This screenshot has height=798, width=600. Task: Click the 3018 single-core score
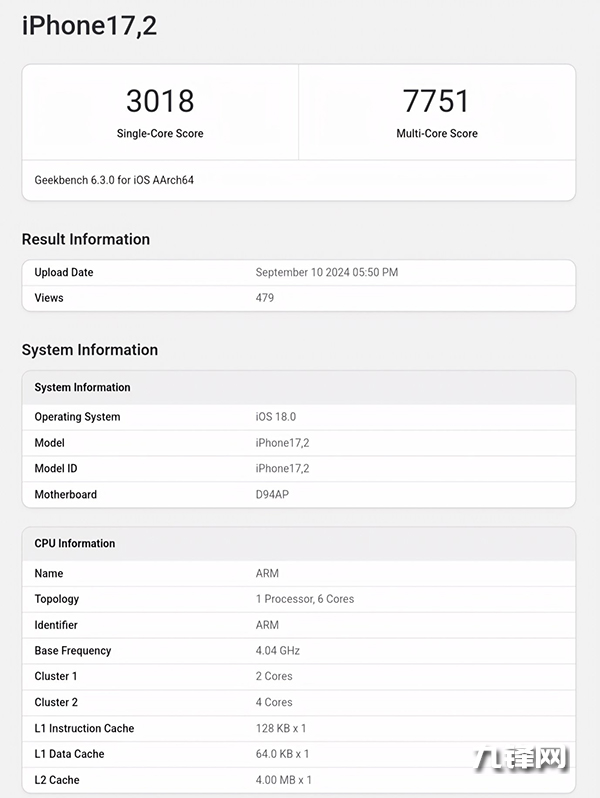tap(160, 101)
